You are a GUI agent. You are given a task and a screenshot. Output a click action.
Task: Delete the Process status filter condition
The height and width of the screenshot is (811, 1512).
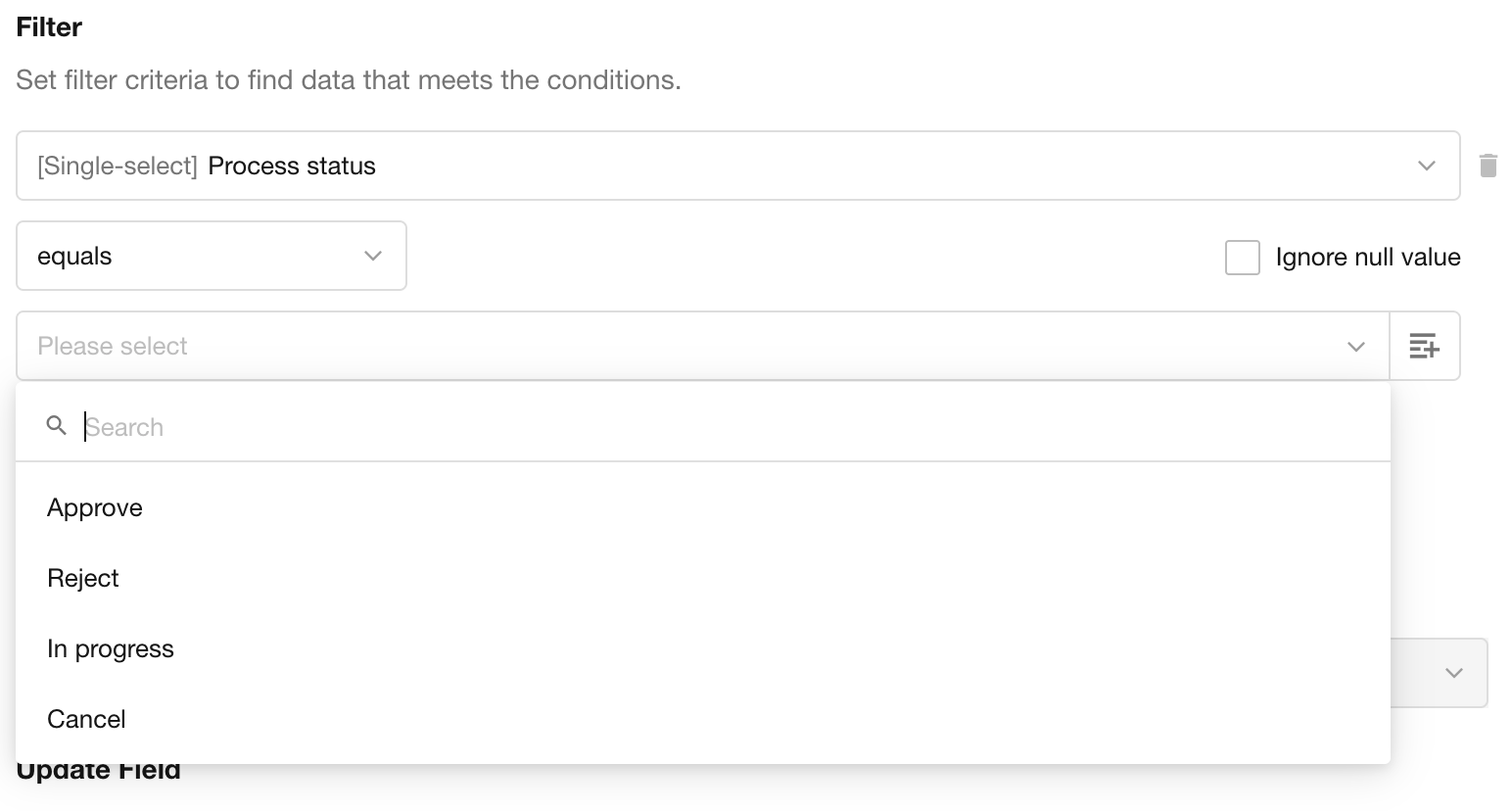1488,166
